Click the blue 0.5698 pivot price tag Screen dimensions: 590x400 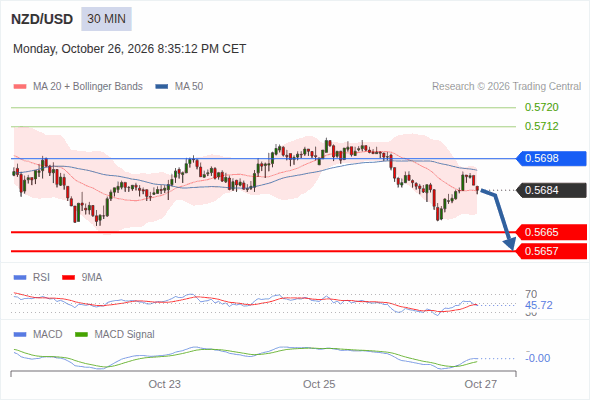pos(551,158)
